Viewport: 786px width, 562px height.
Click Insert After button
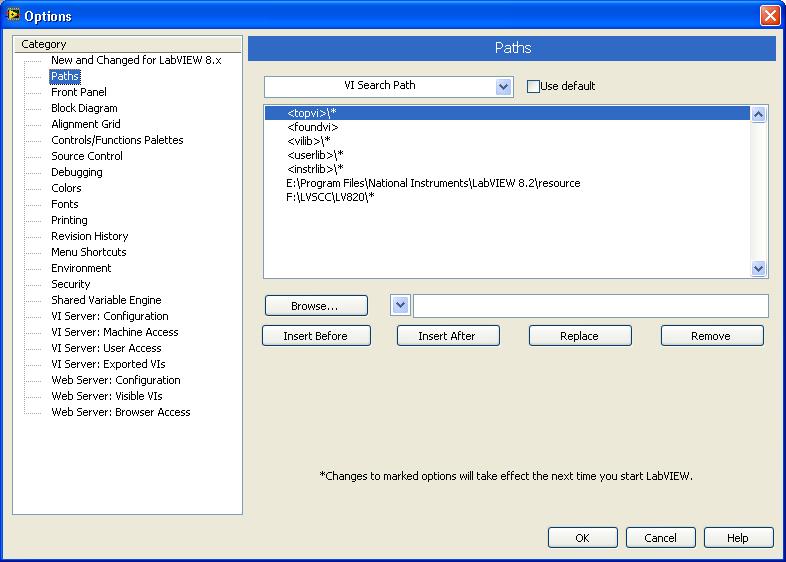point(448,336)
